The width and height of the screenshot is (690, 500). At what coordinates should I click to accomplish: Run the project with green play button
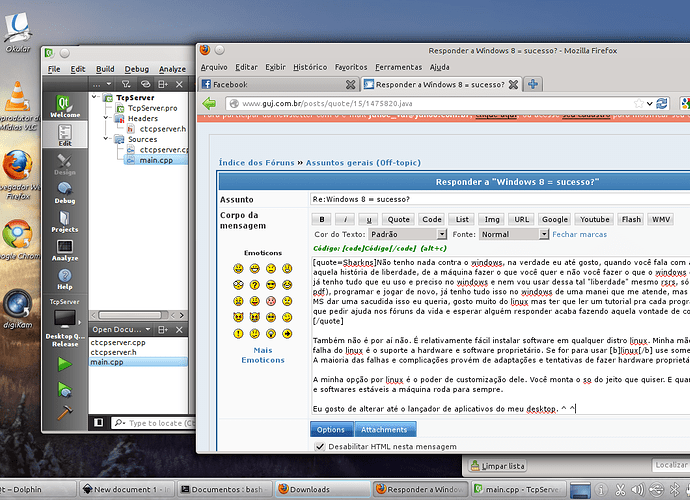(x=65, y=364)
